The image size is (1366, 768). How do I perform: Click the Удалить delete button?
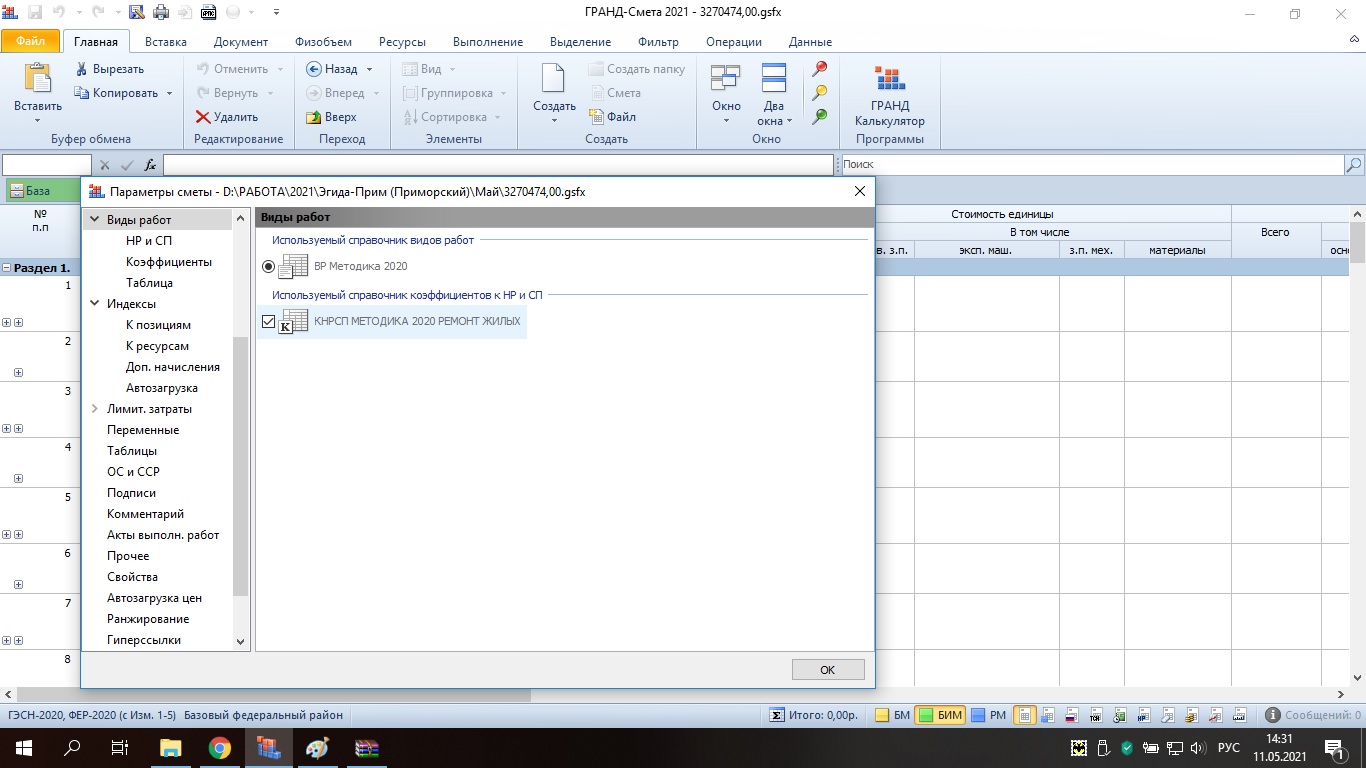coord(228,117)
